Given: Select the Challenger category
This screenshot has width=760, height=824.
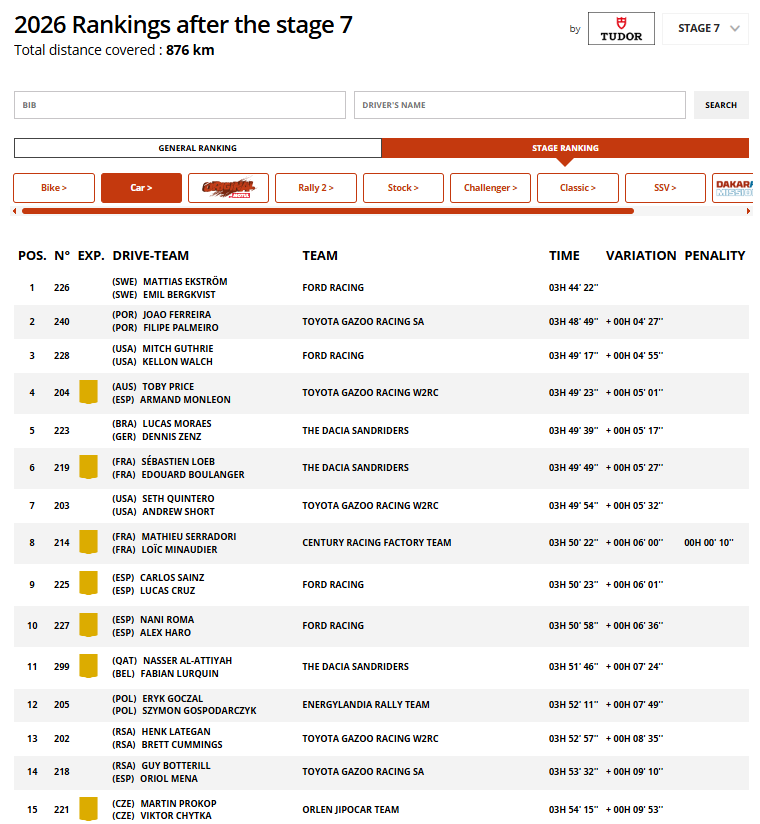Looking at the screenshot, I should [490, 188].
